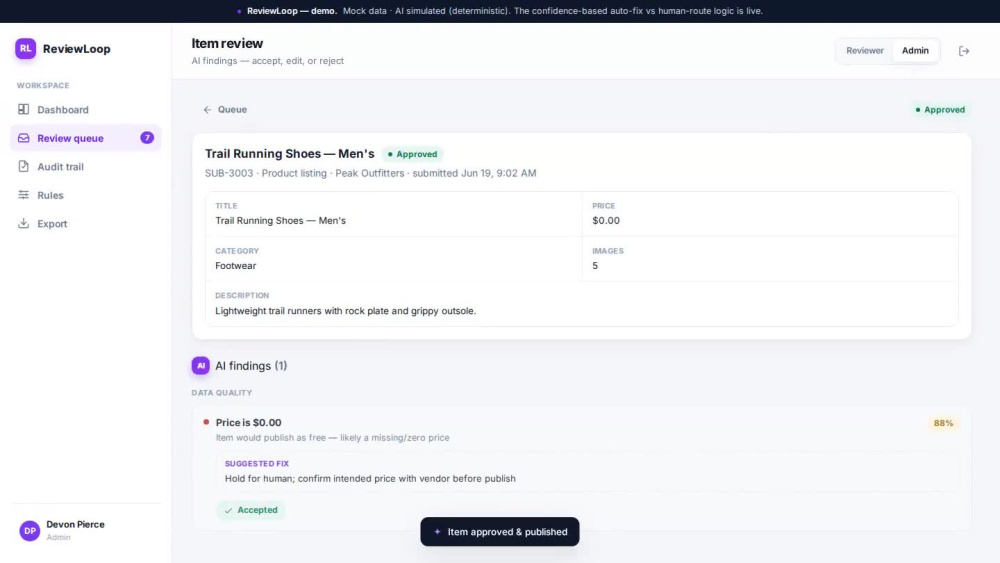Go back to Queue
Image resolution: width=1000 pixels, height=563 pixels.
coord(225,110)
